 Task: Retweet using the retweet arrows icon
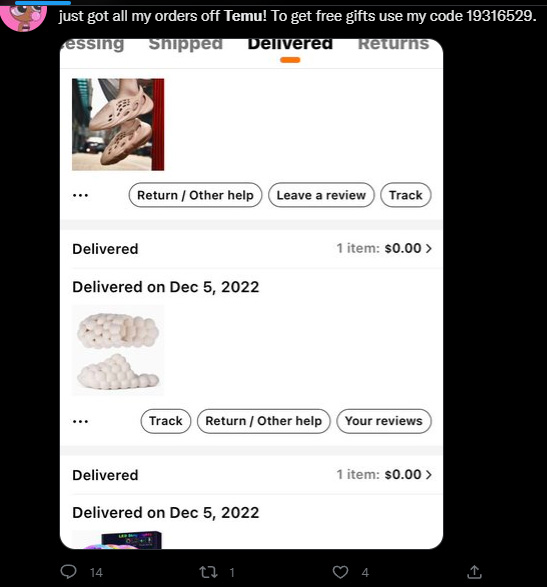coord(208,572)
